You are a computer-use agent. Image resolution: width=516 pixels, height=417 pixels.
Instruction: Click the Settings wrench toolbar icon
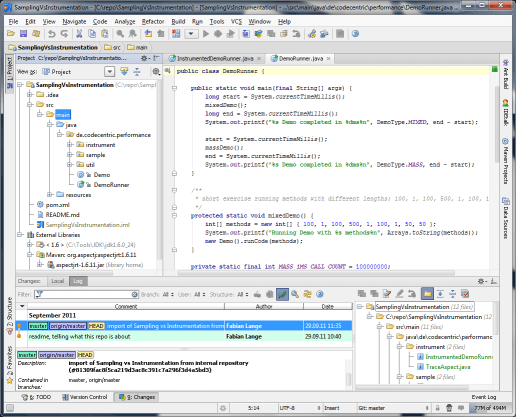[x=312, y=34]
